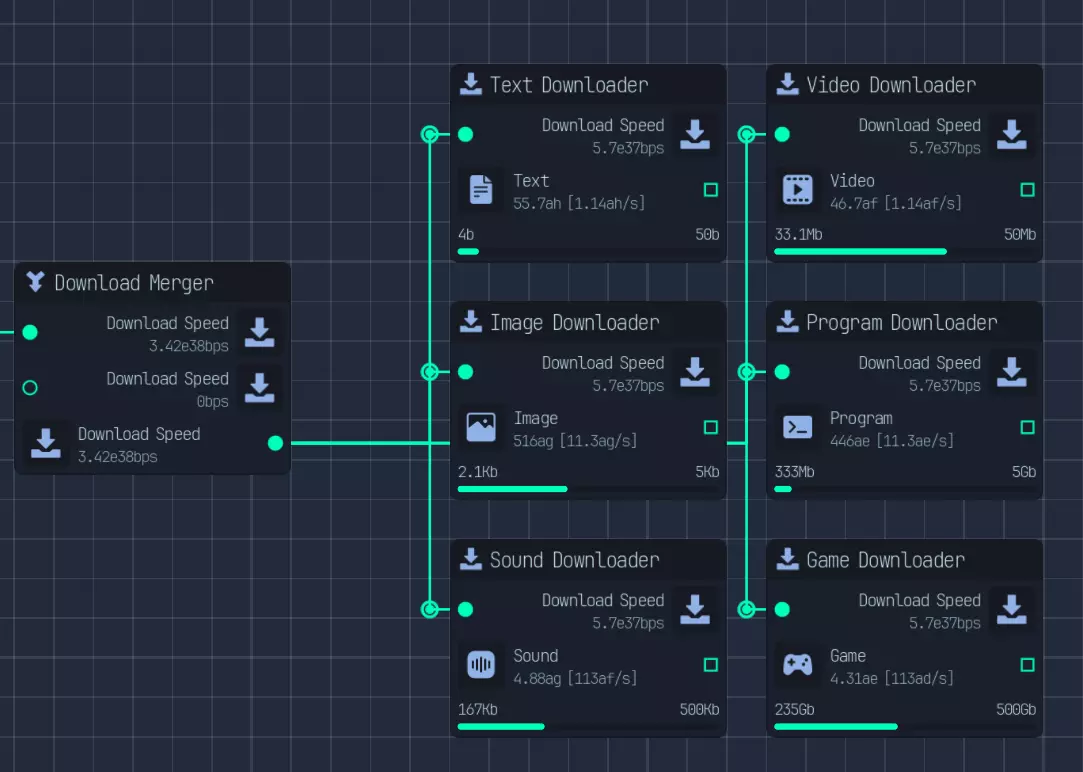Click Game Downloader's download speed icon
1083x772 pixels.
pos(1012,610)
